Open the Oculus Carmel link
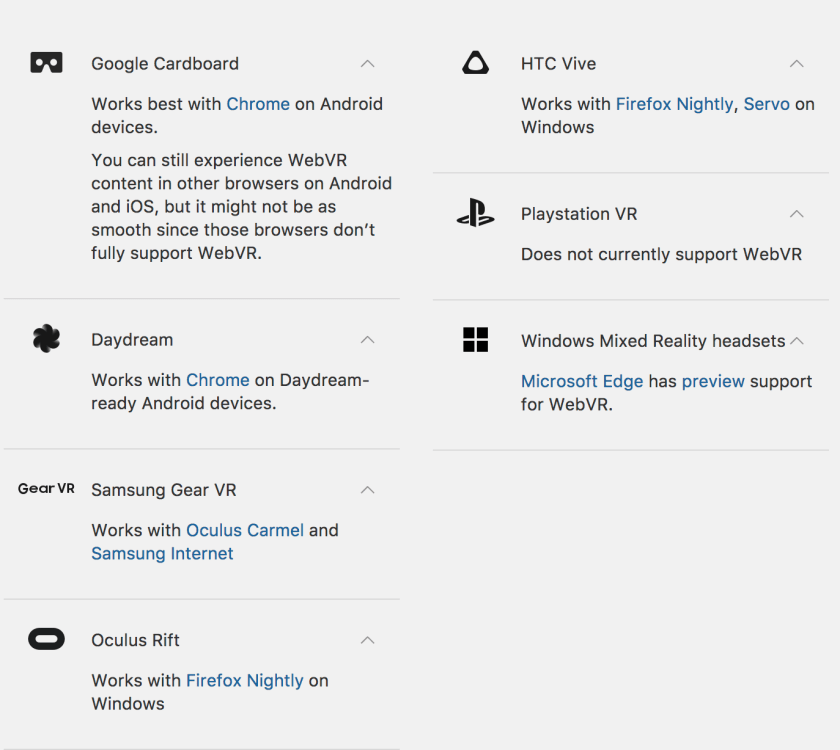The image size is (840, 750). click(245, 530)
